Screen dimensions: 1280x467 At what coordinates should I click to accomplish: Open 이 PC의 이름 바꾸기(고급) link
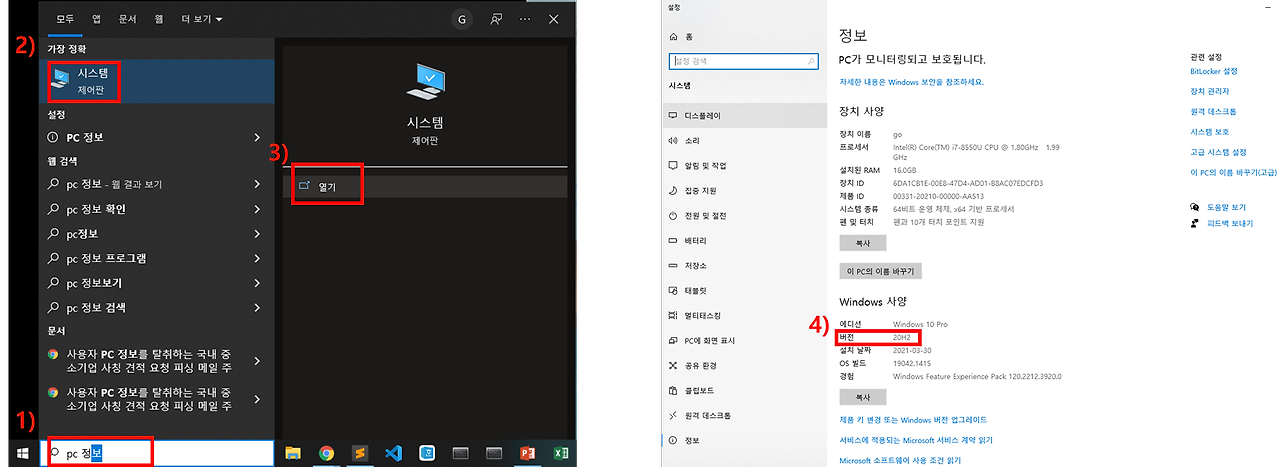1233,172
